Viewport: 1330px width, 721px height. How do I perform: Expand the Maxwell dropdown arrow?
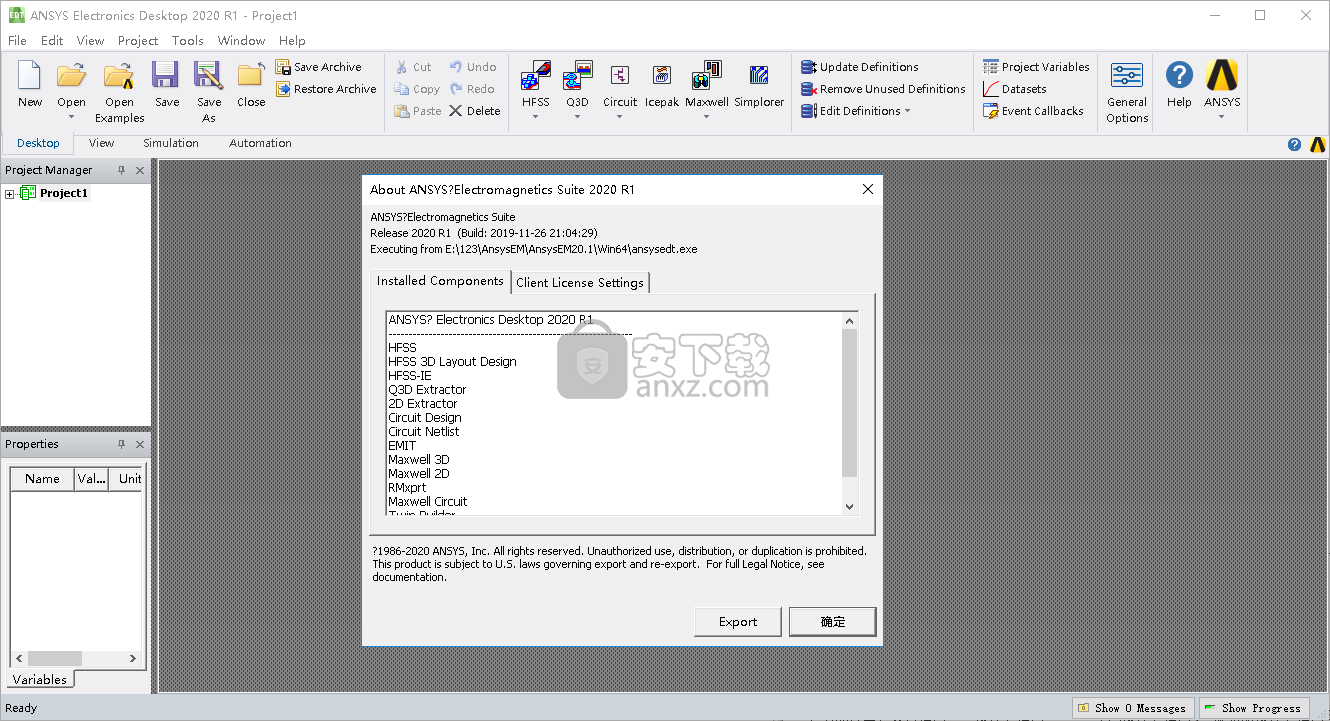click(x=707, y=117)
